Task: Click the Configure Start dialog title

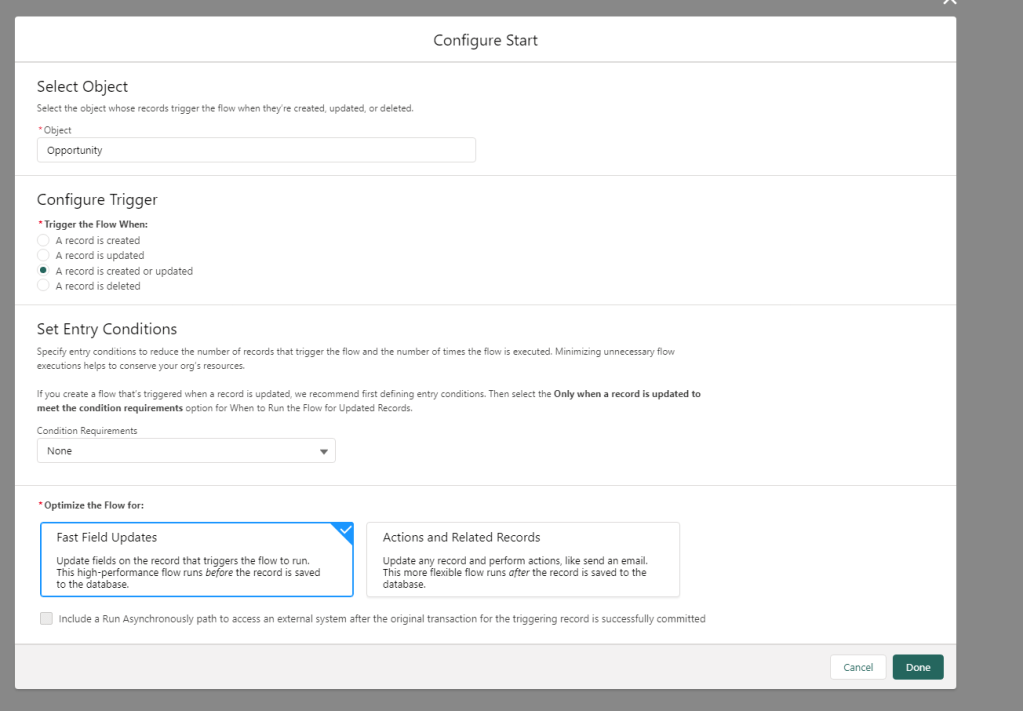Action: [485, 41]
